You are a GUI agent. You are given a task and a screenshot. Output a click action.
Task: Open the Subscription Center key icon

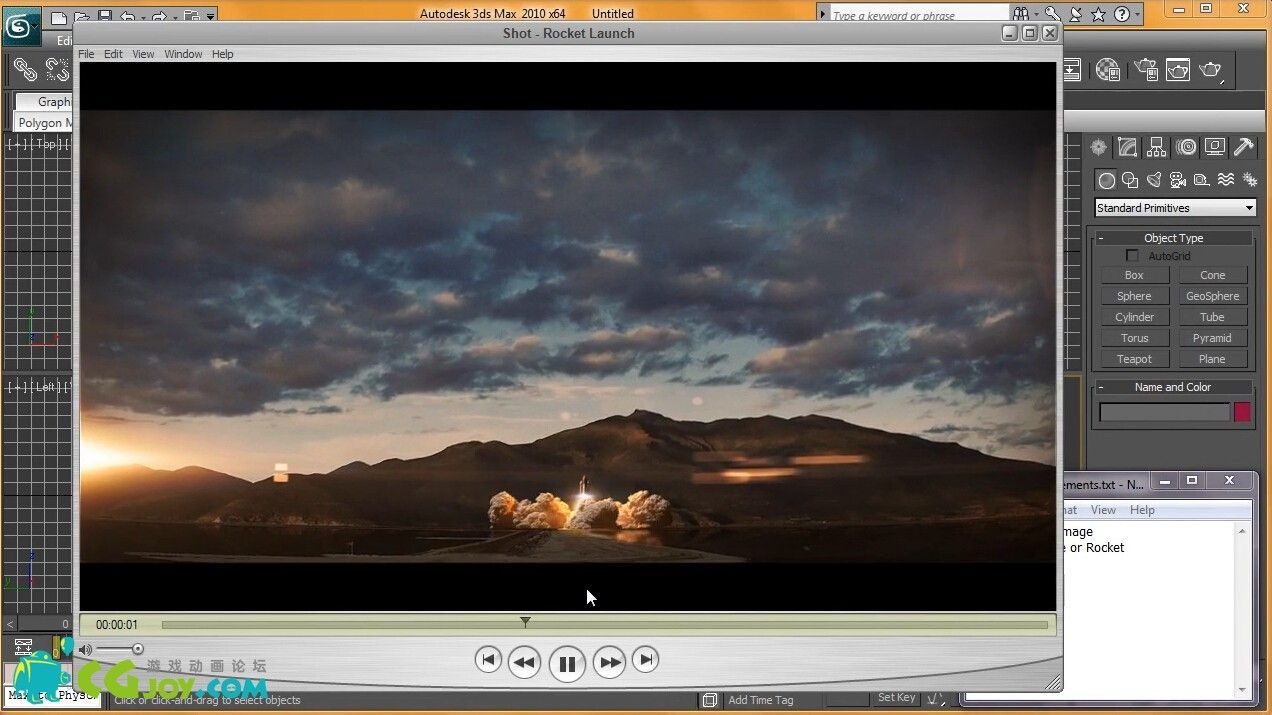[x=1053, y=14]
